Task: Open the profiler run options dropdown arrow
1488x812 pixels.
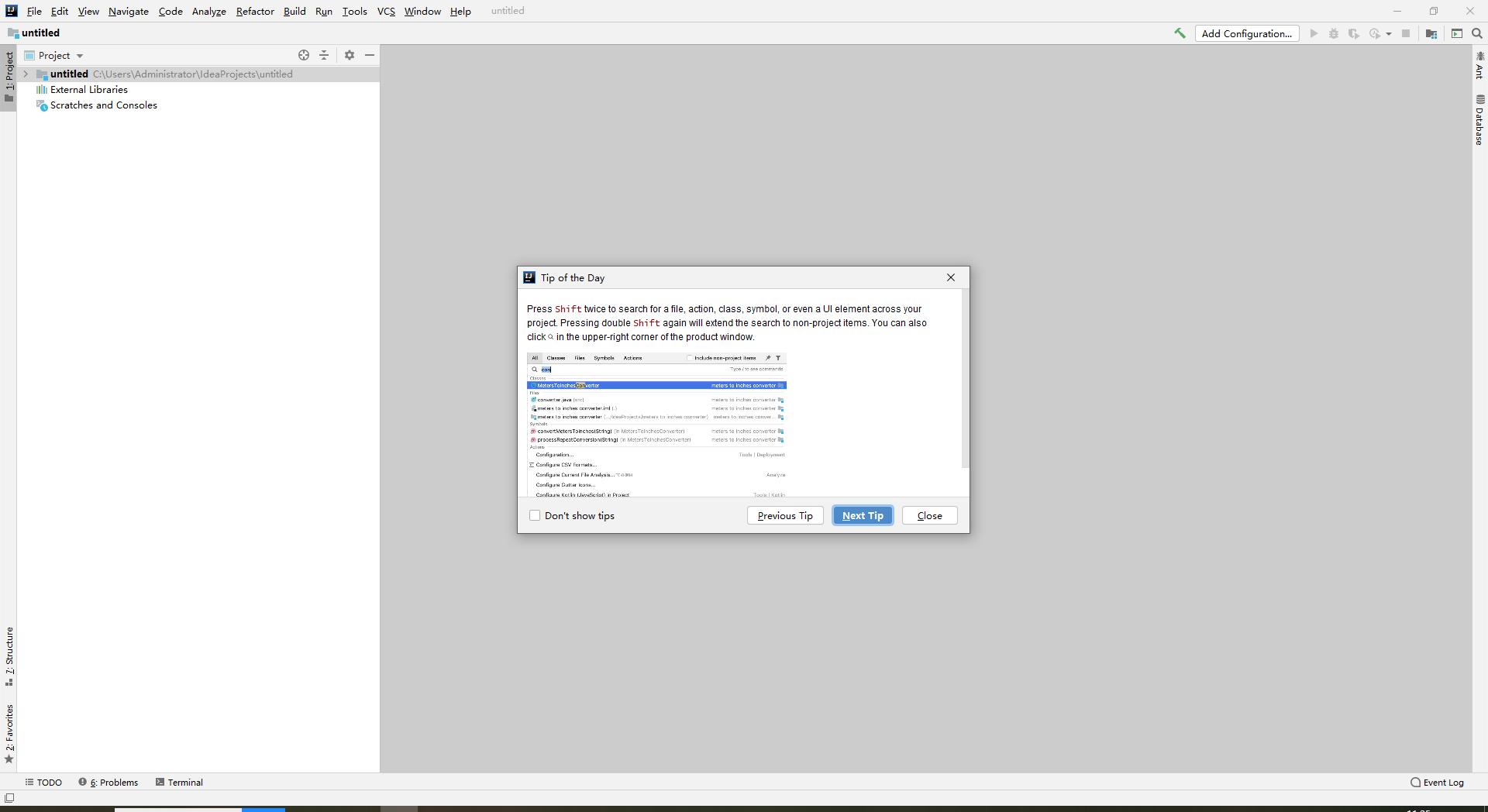Action: pyautogui.click(x=1388, y=34)
